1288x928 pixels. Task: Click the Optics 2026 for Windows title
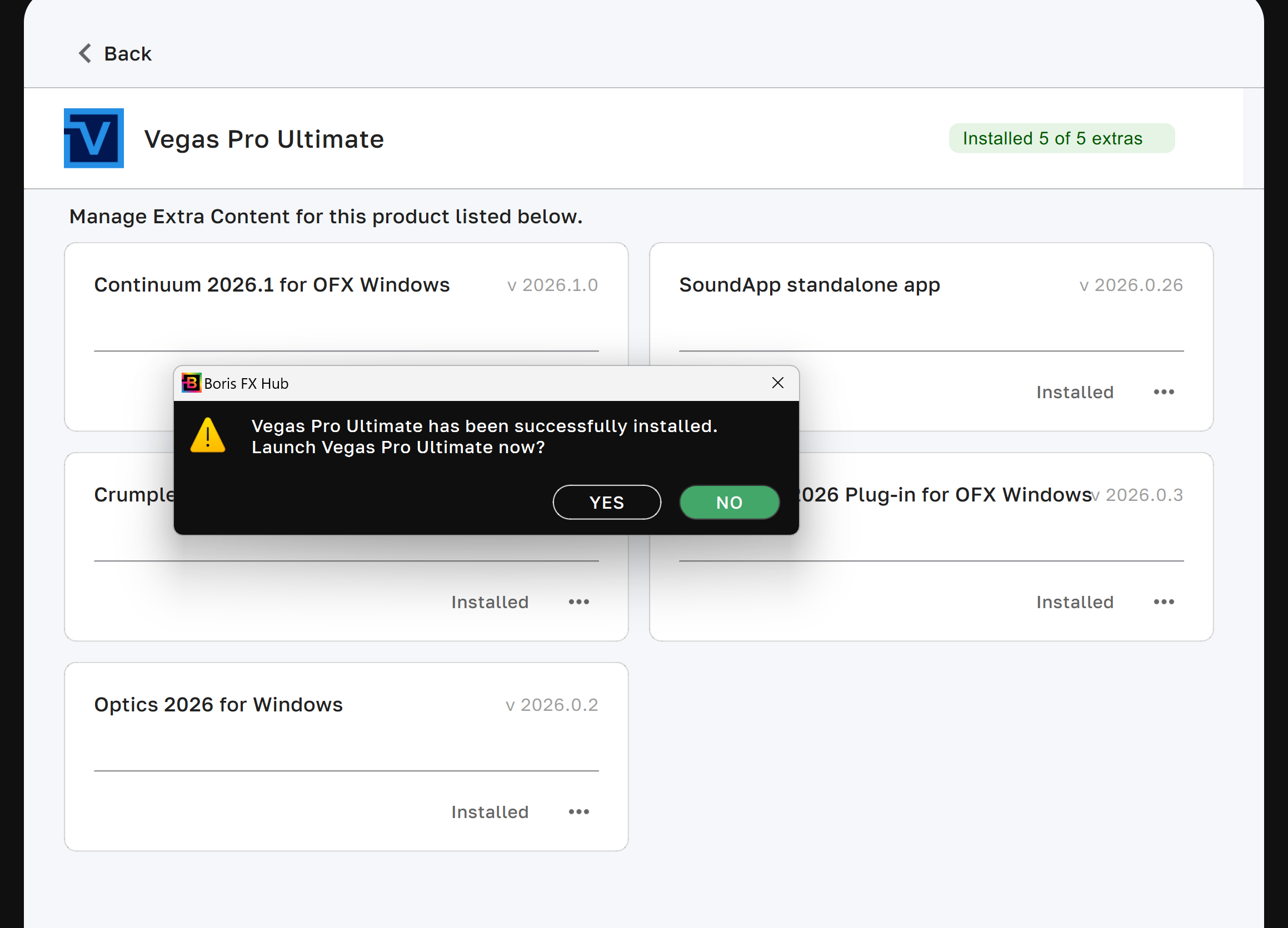tap(218, 704)
